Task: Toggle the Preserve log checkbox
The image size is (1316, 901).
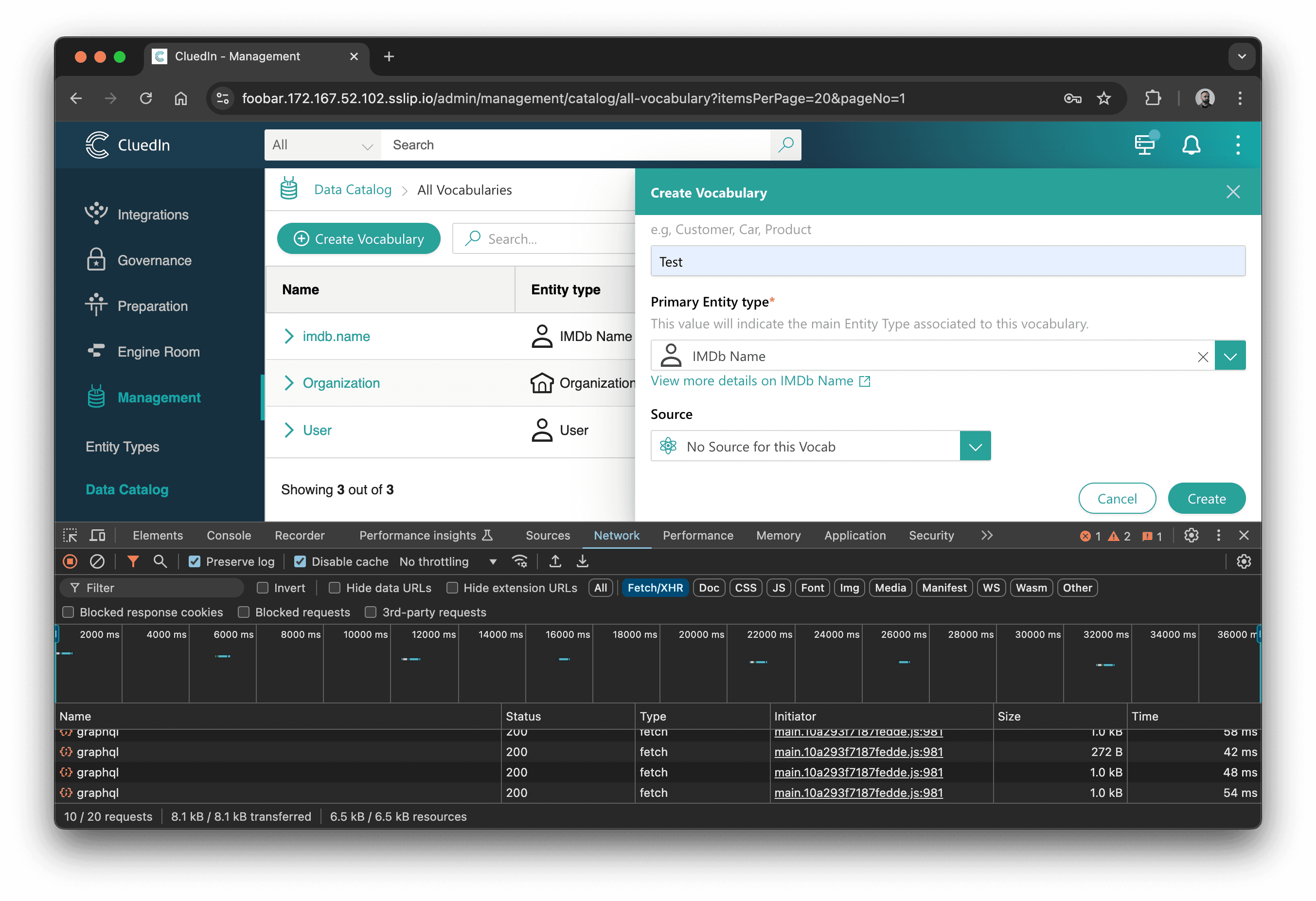Action: (x=194, y=562)
